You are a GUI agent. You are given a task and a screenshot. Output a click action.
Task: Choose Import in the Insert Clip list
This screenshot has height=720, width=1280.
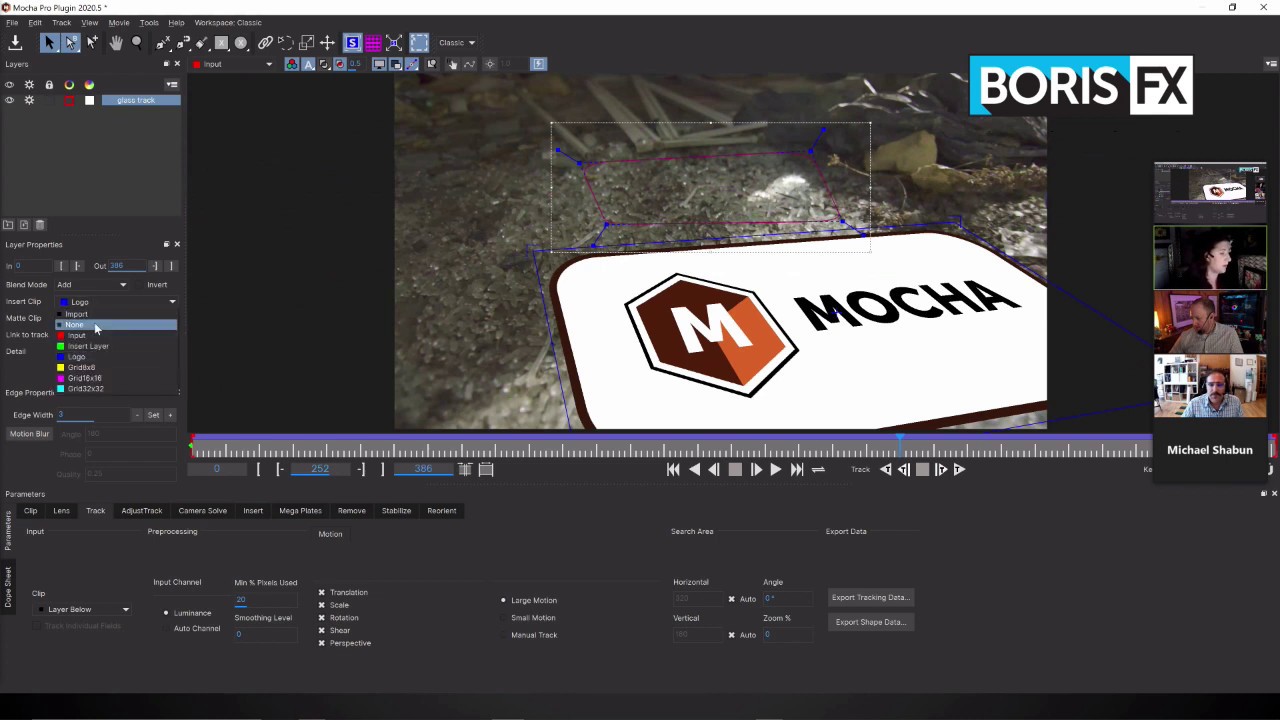pos(116,314)
